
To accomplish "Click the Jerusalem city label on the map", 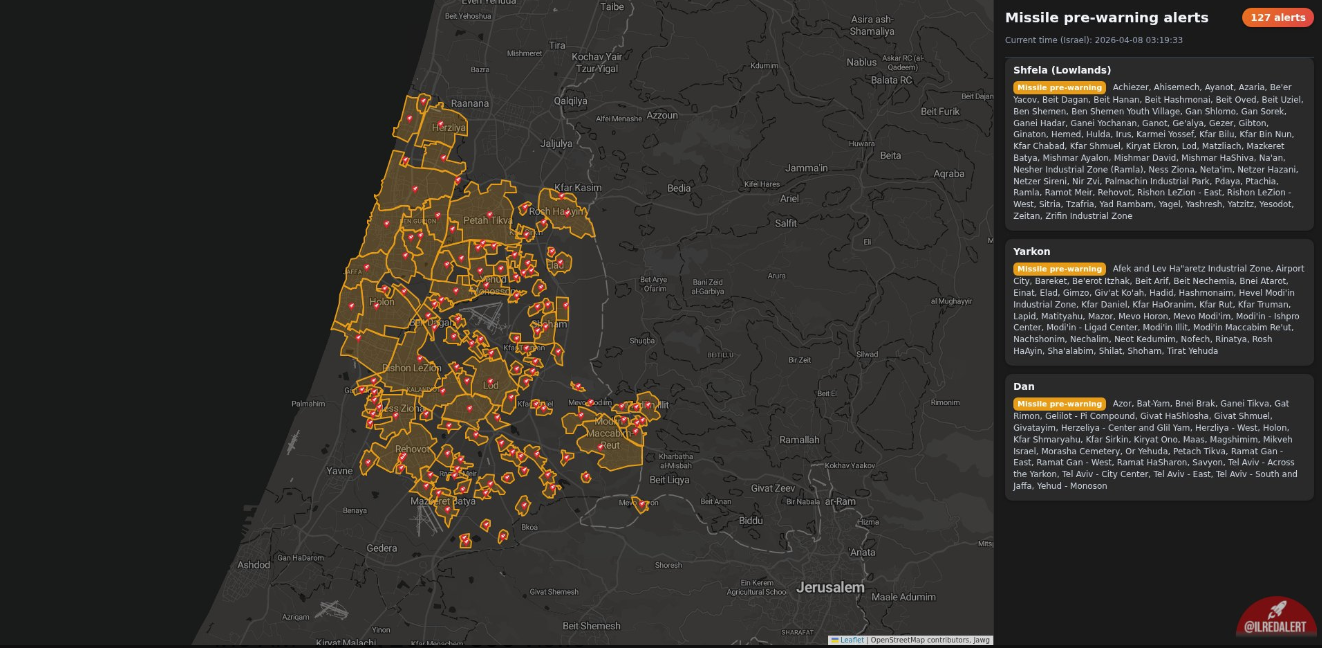I will 830,587.
